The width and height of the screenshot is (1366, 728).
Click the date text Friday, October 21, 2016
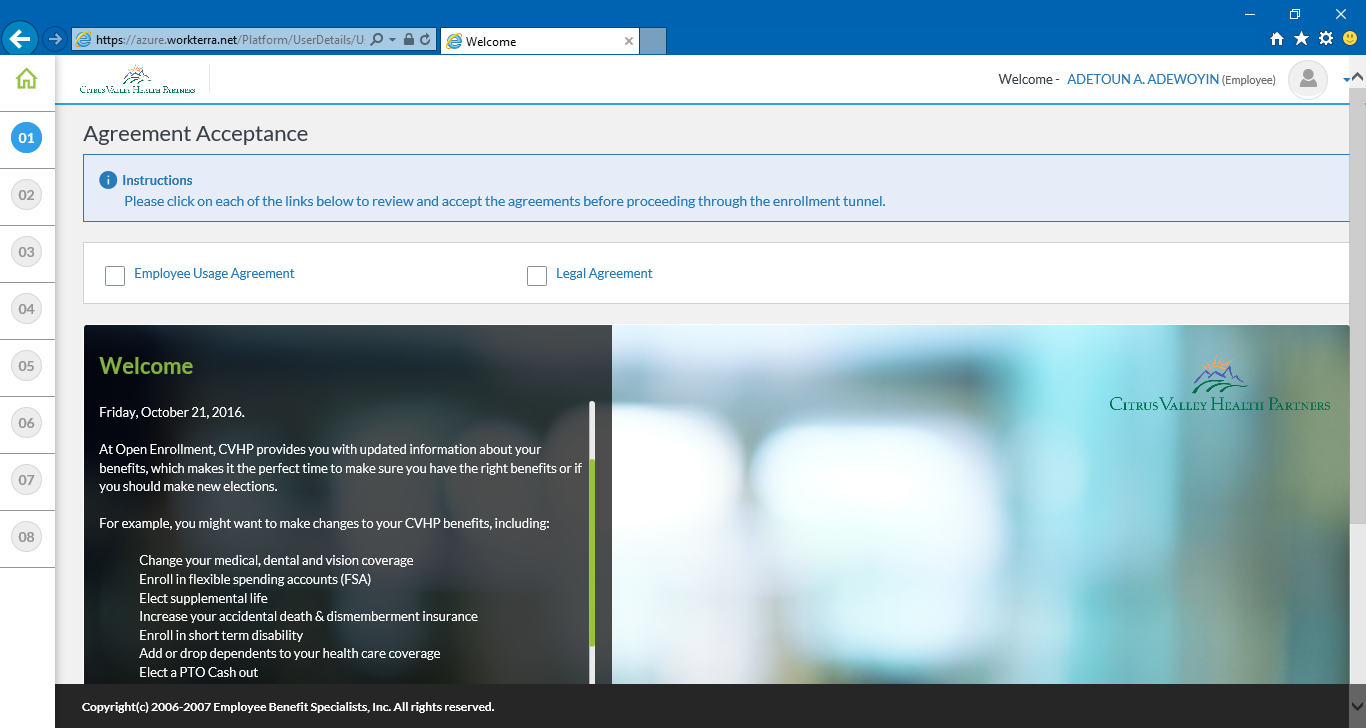point(172,412)
